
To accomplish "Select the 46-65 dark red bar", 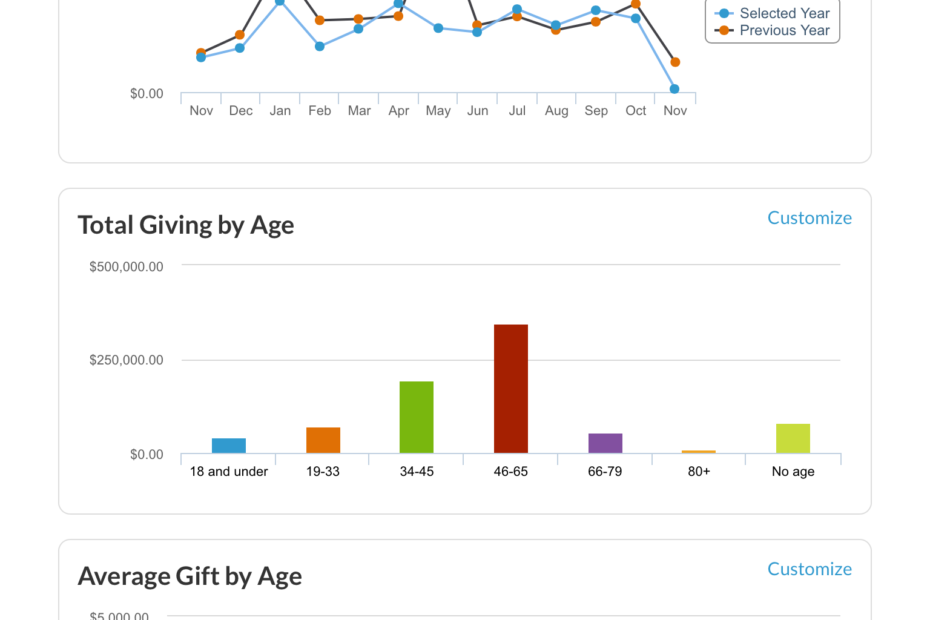I will 511,389.
